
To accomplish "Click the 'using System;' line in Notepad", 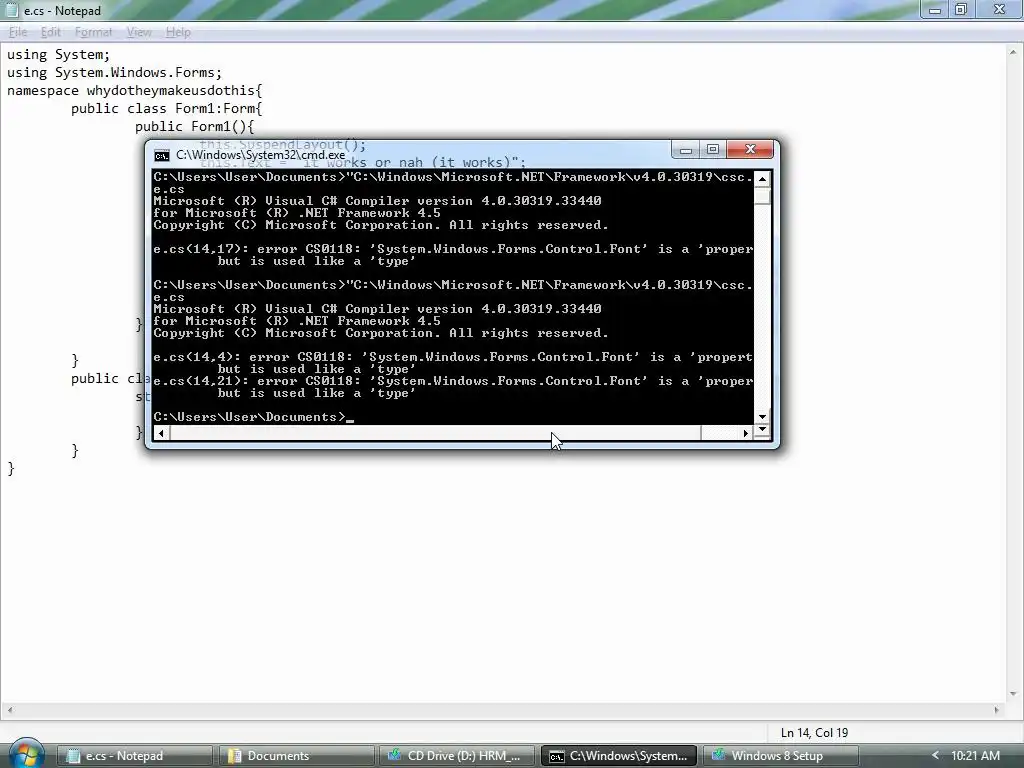I will point(59,55).
